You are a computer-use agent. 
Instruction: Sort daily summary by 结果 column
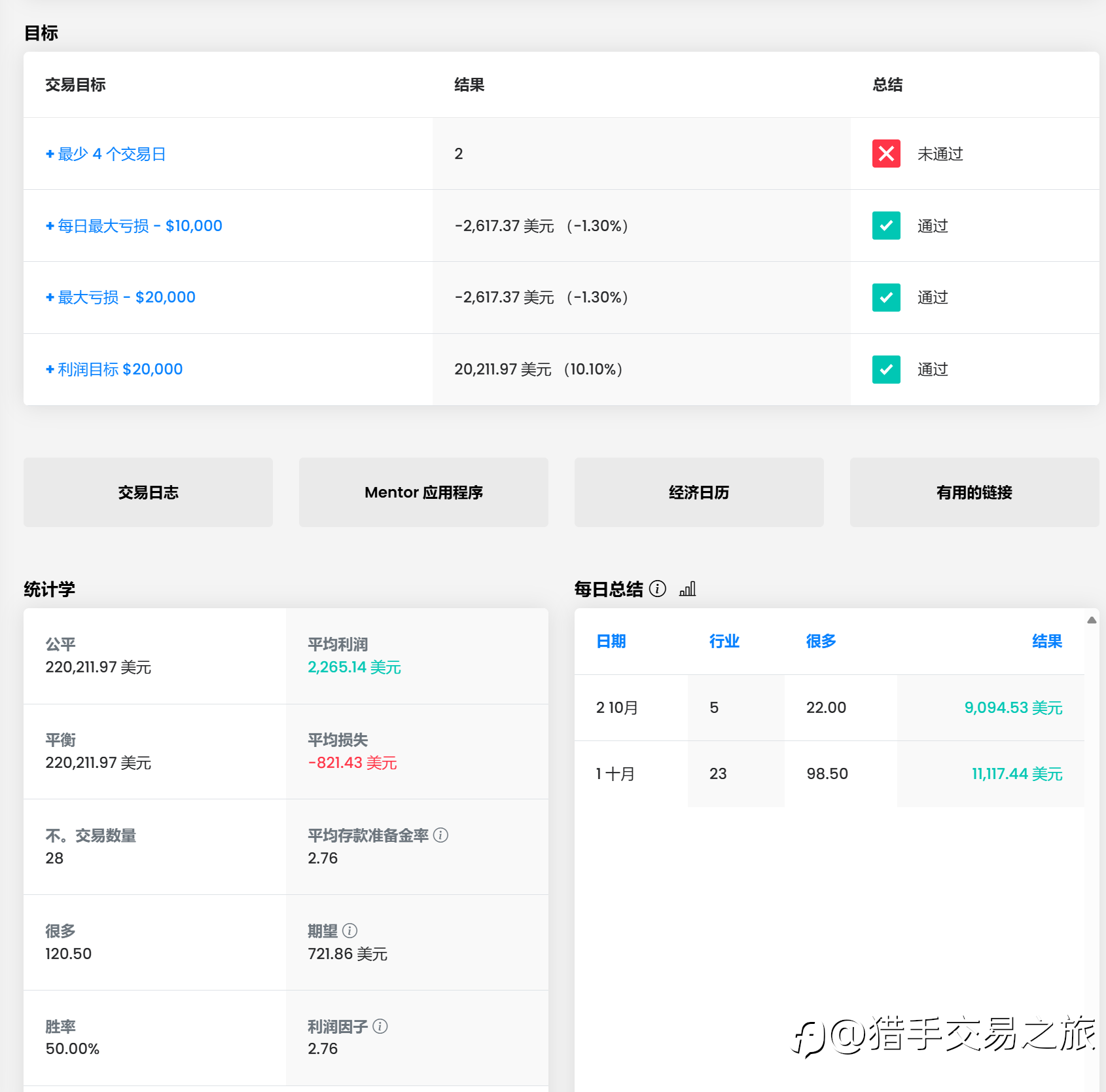[x=1047, y=641]
